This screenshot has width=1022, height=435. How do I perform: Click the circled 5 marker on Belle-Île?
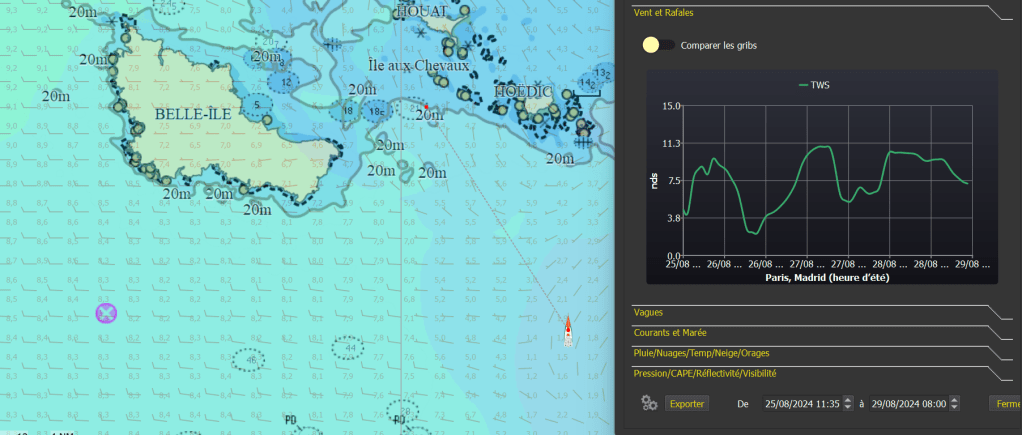click(x=258, y=105)
